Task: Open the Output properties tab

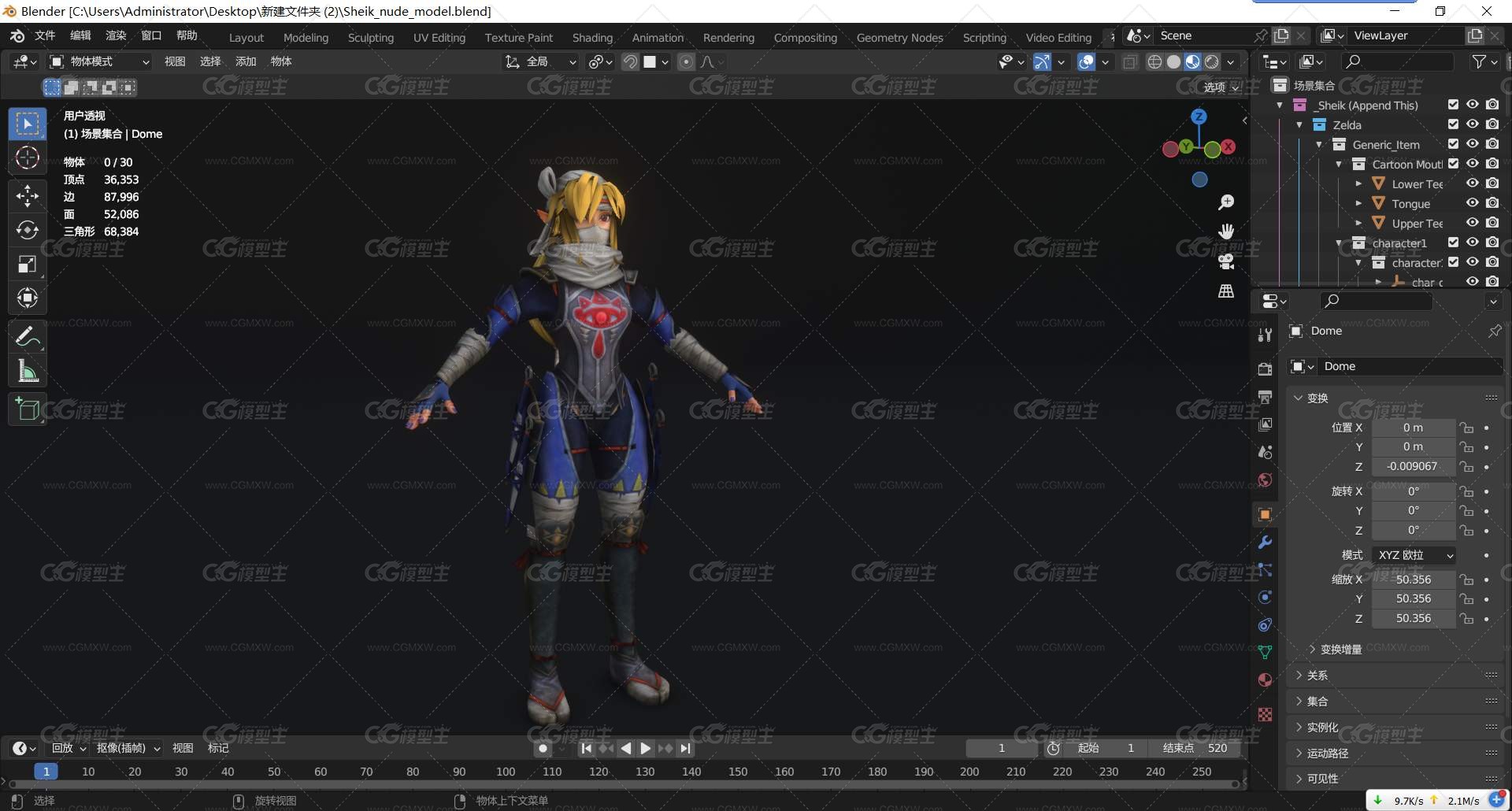Action: tap(1265, 397)
